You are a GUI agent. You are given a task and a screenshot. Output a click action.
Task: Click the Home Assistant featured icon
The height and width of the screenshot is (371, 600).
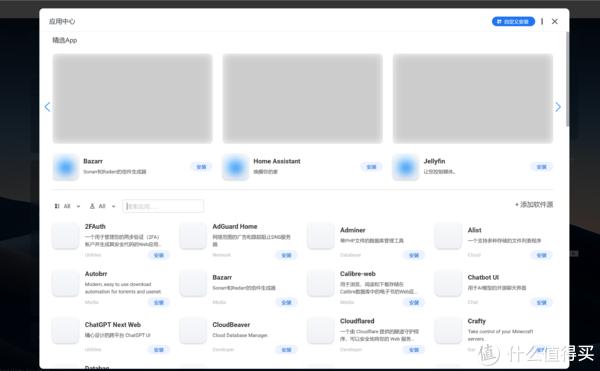236,167
